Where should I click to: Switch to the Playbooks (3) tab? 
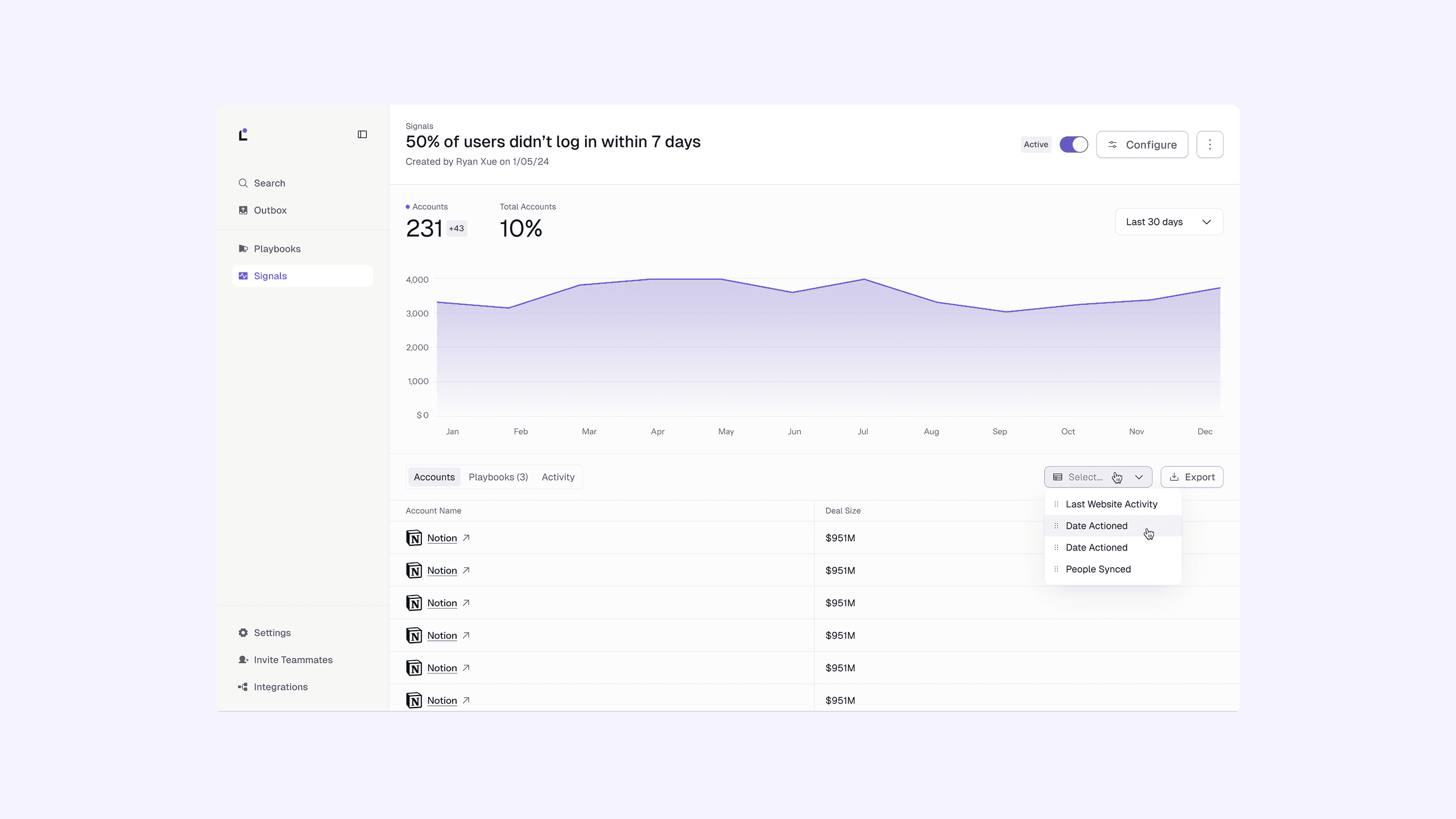pyautogui.click(x=498, y=477)
